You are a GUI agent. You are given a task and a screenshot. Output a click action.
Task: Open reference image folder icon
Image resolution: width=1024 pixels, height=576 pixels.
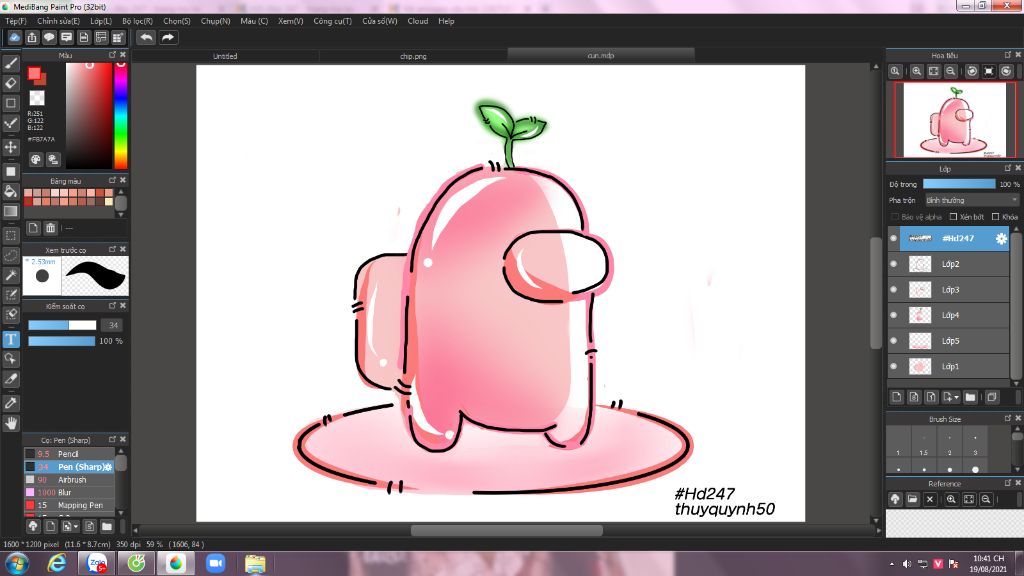912,499
